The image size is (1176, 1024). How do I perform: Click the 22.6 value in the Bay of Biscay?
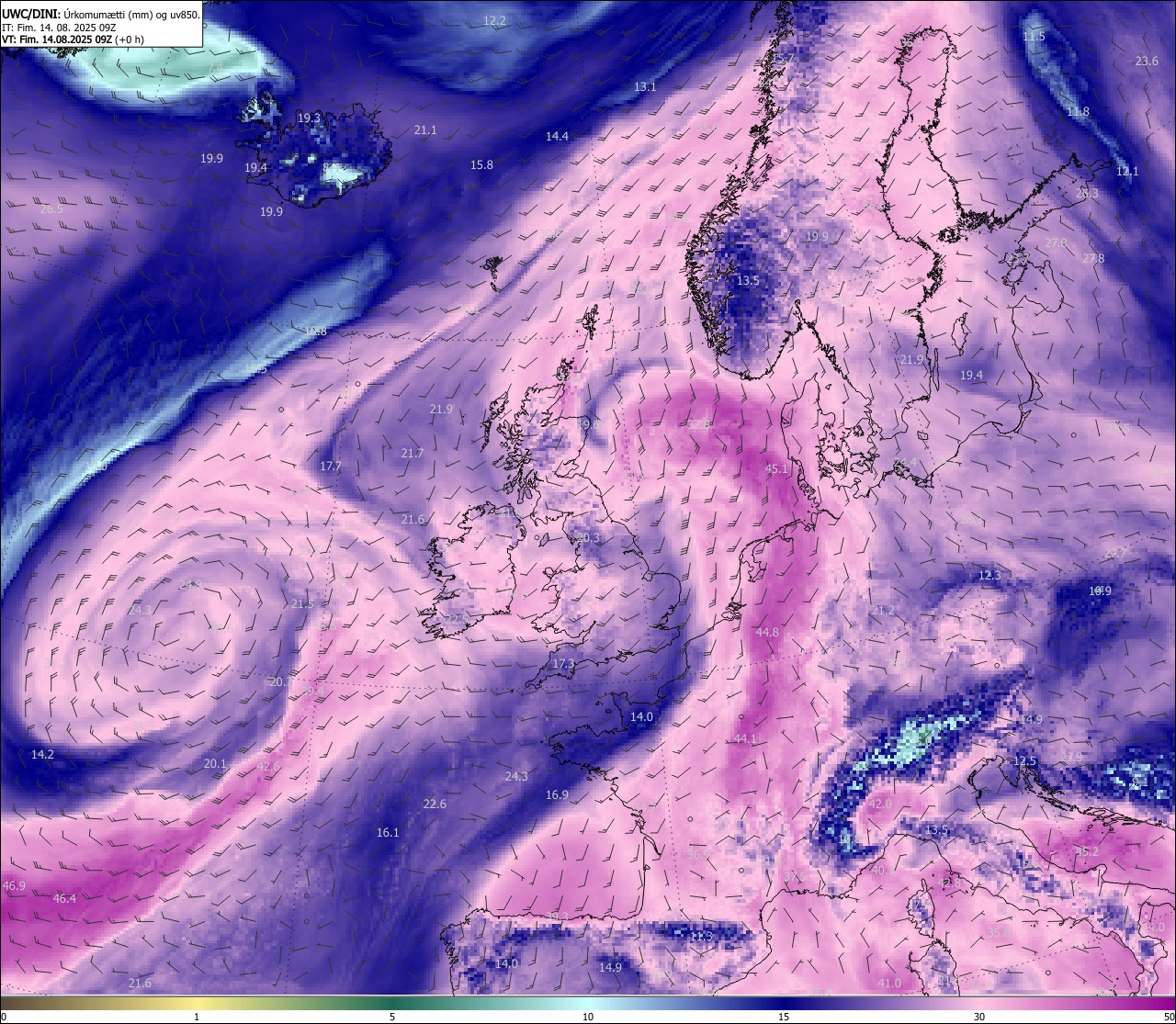coord(434,804)
